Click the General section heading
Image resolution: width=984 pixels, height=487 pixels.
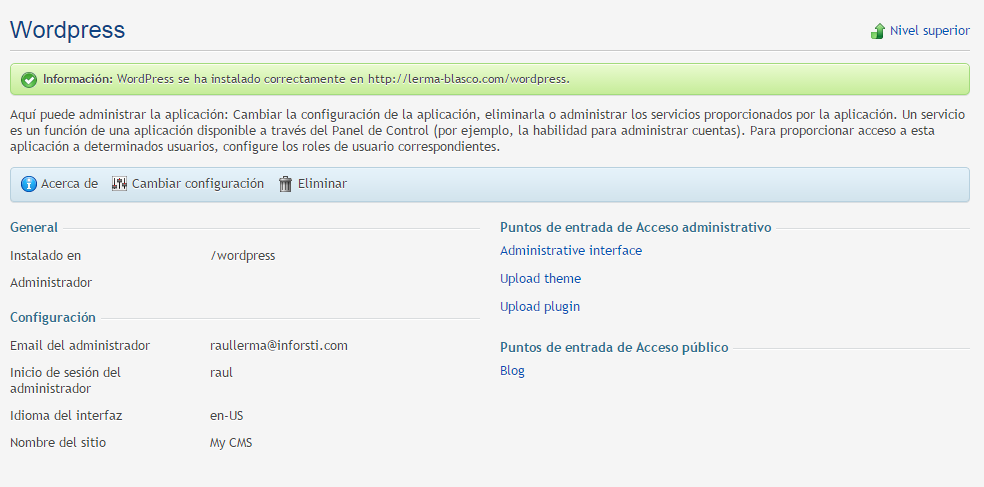coord(34,227)
